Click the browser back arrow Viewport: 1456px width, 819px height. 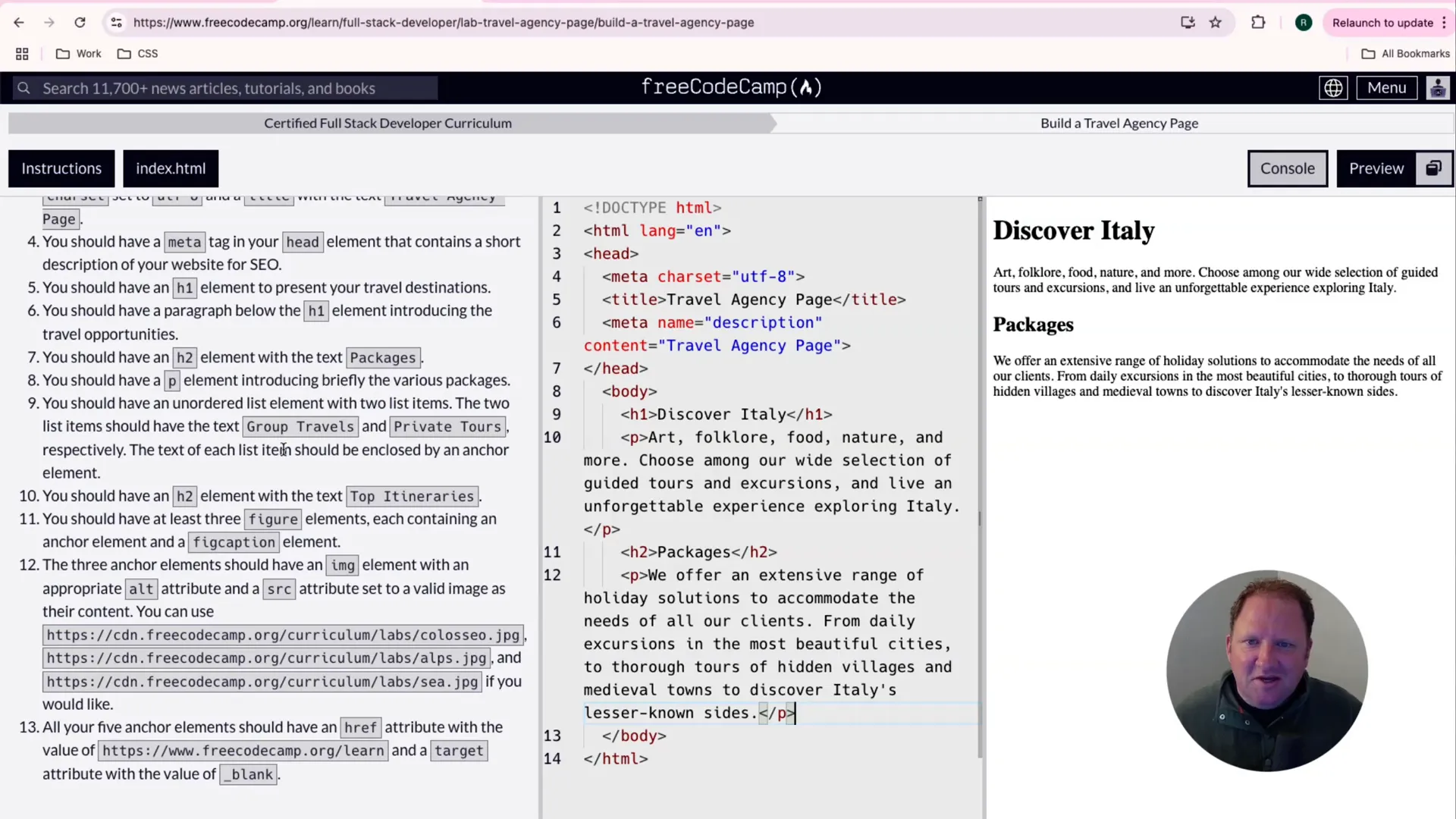click(x=19, y=23)
